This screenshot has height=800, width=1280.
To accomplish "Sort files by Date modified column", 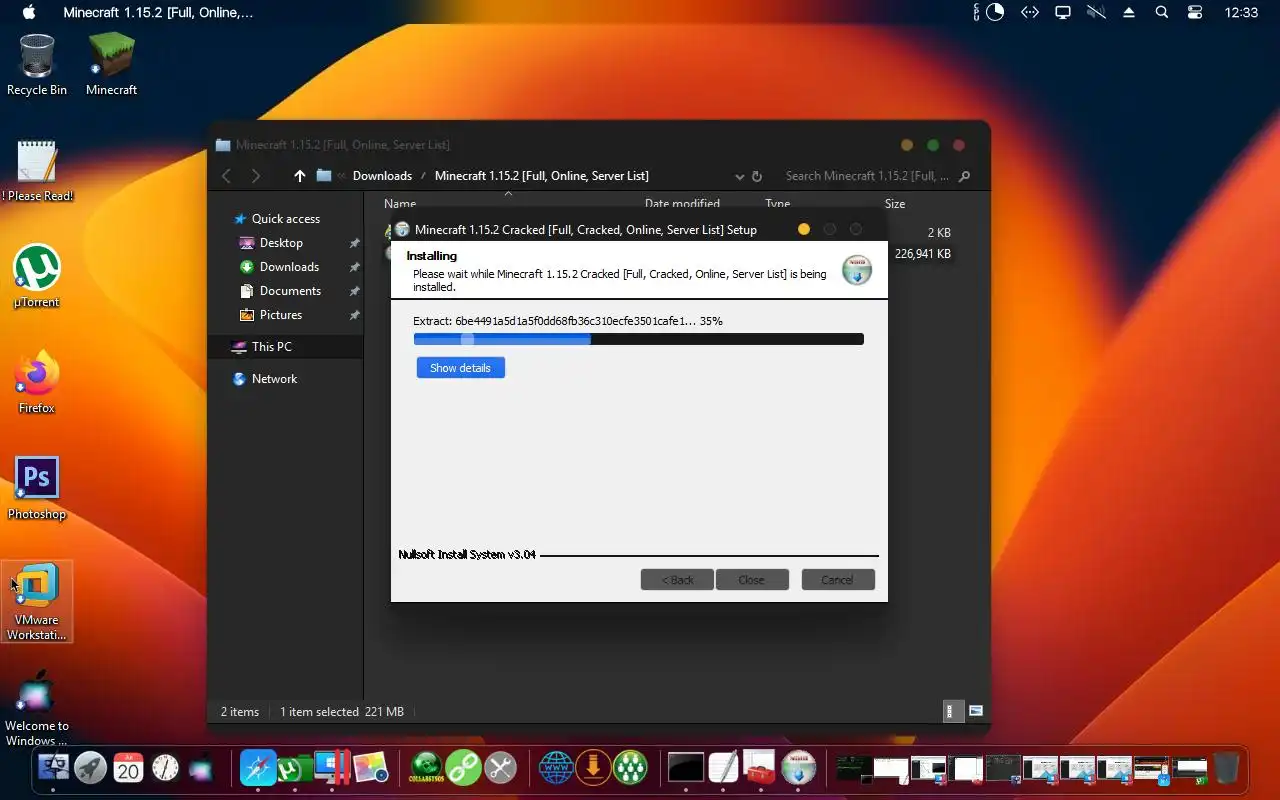I will 682,204.
